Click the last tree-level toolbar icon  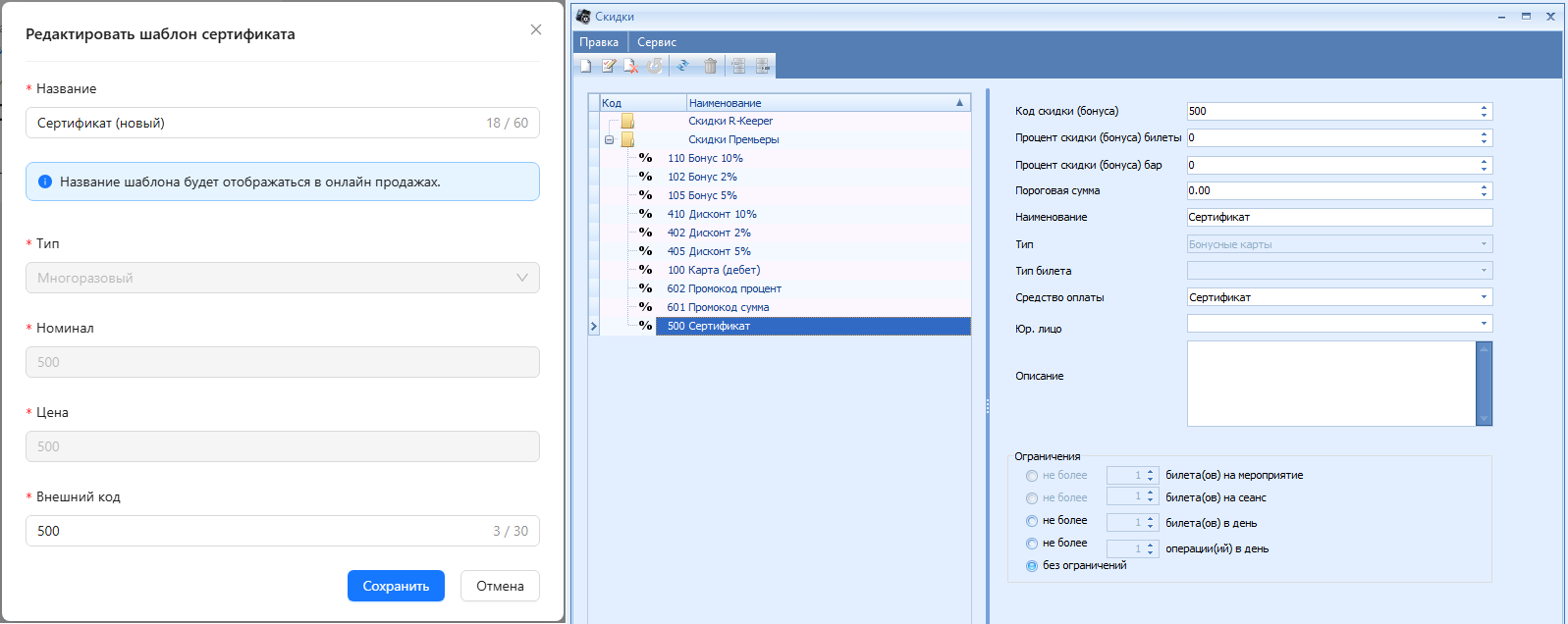[x=763, y=67]
